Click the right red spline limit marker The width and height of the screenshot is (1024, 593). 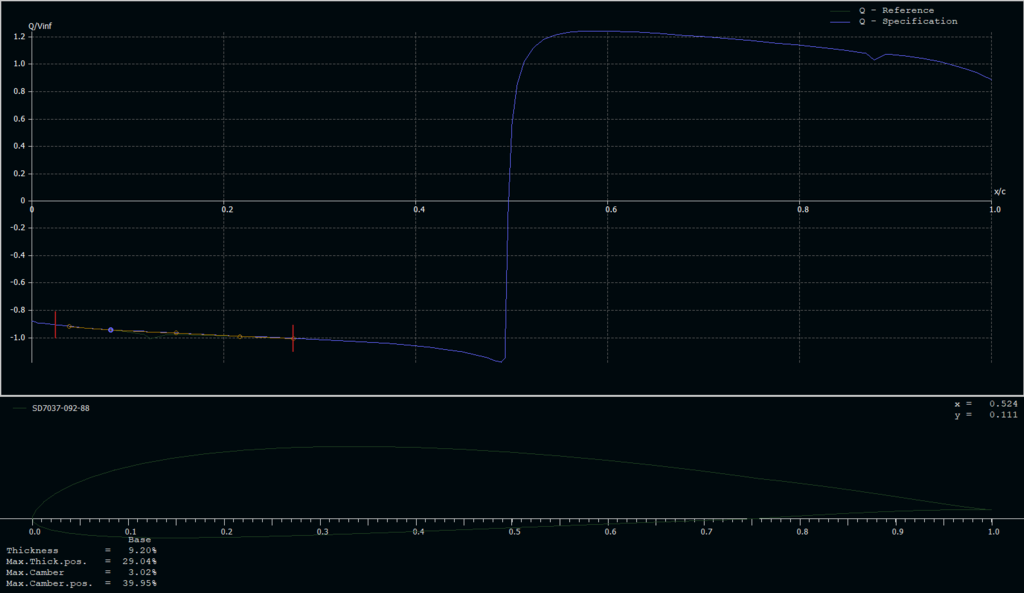(x=293, y=338)
